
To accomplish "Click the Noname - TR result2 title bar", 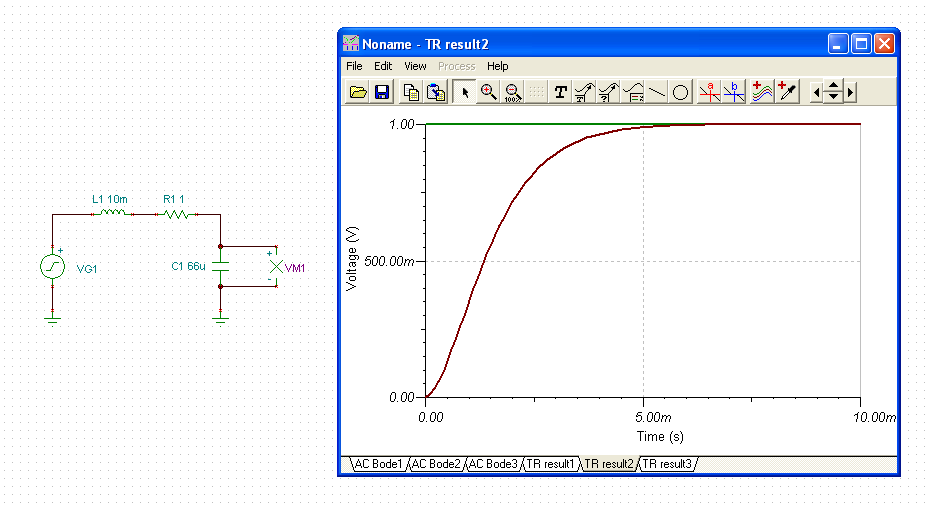I will 582,44.
